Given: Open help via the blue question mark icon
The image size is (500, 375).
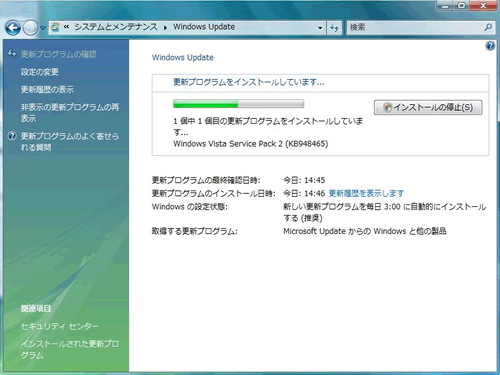Looking at the screenshot, I should 490,46.
